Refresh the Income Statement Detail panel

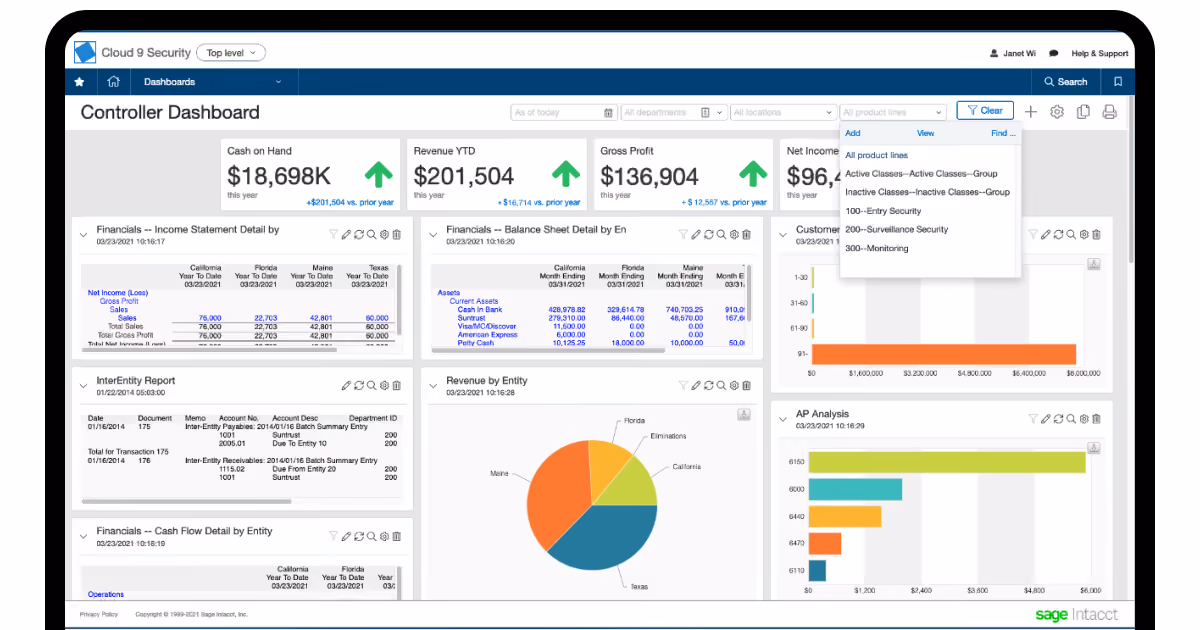358,234
